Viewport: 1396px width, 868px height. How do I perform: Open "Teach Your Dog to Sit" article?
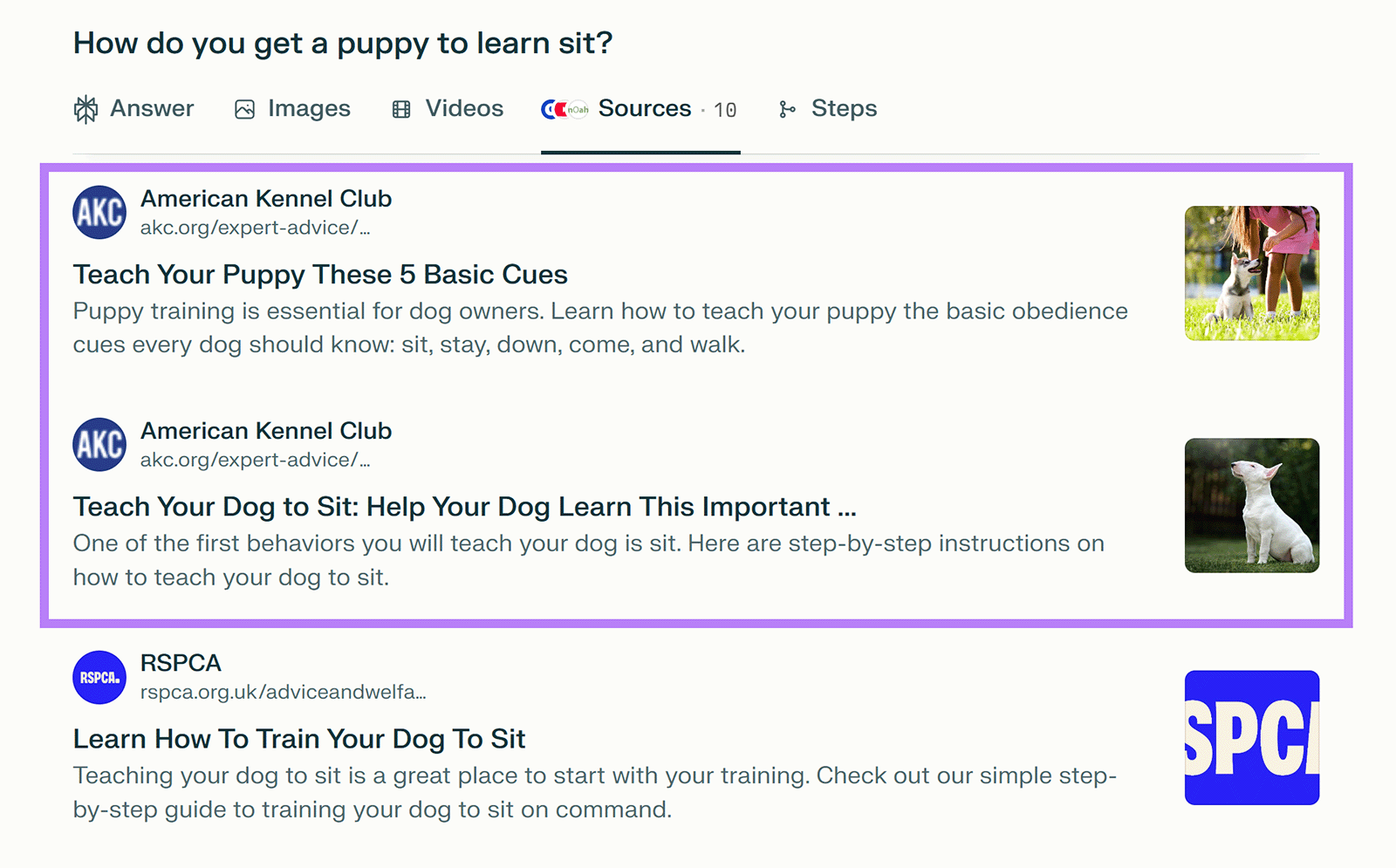tap(464, 506)
